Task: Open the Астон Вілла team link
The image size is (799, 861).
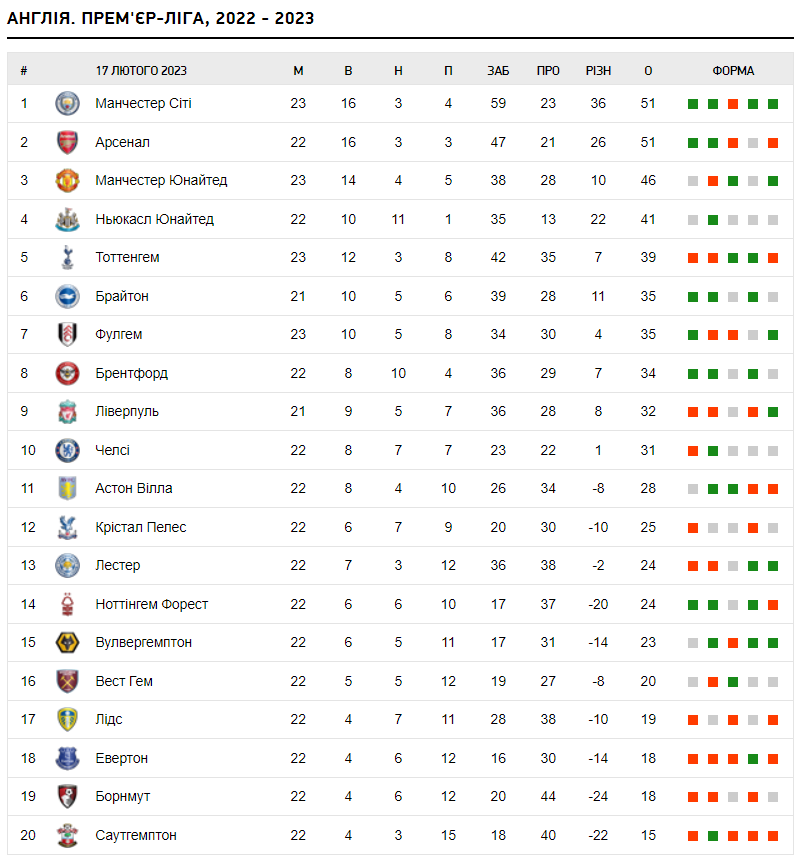Action: [x=133, y=488]
